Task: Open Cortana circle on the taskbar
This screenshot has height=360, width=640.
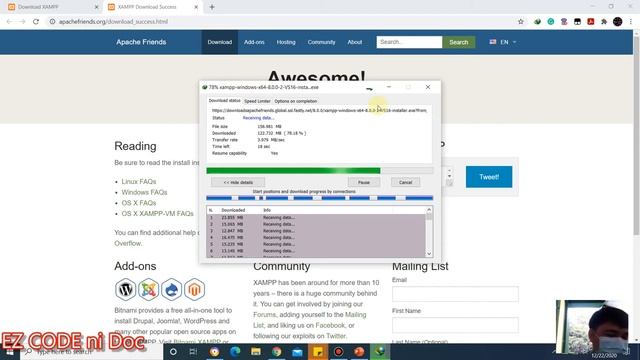Action: click(x=173, y=351)
